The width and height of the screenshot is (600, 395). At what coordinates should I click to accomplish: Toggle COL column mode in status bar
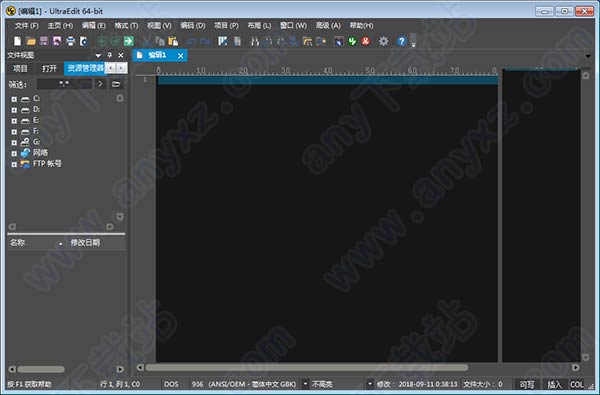click(577, 384)
